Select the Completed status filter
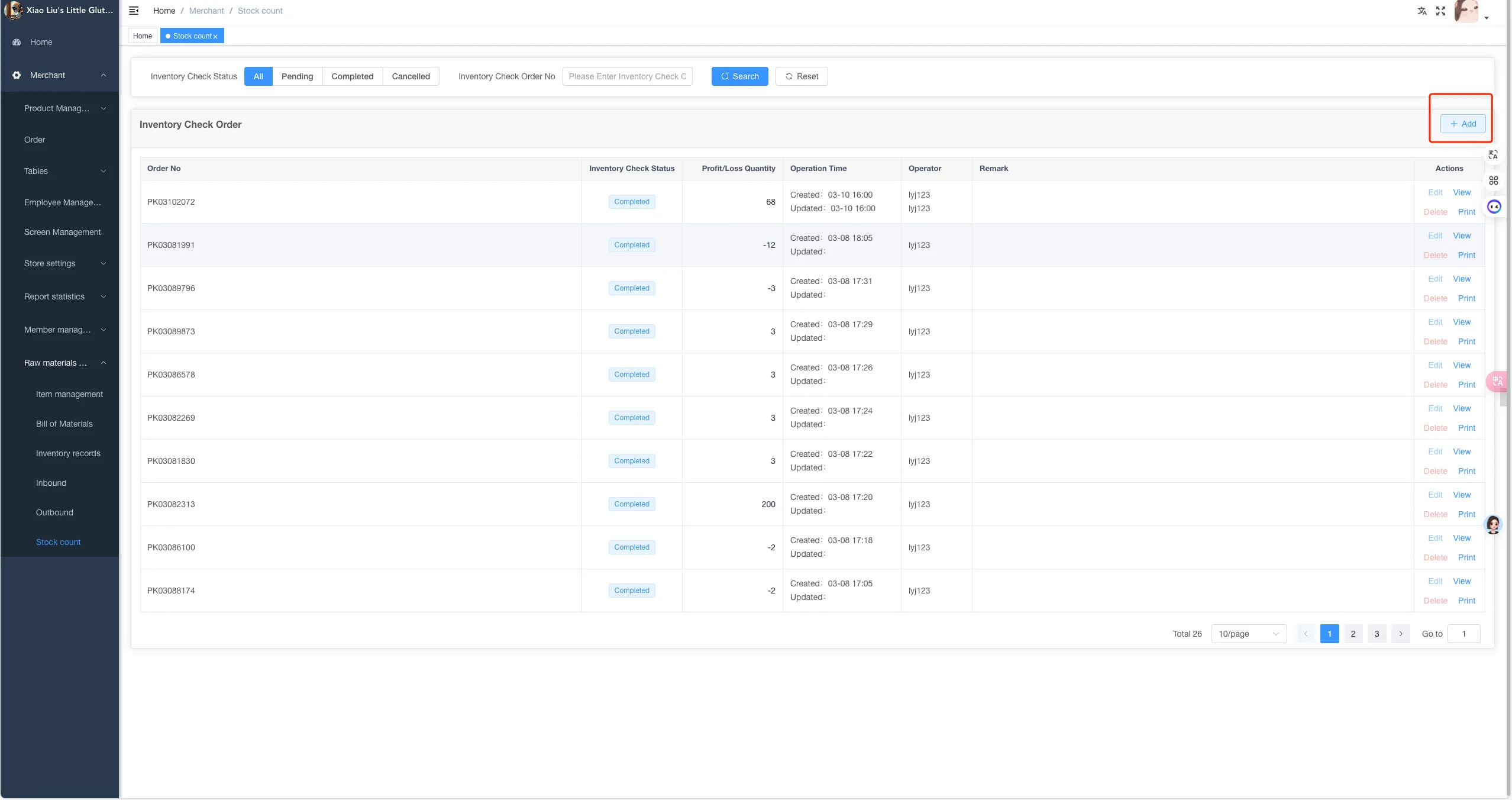 tap(352, 76)
